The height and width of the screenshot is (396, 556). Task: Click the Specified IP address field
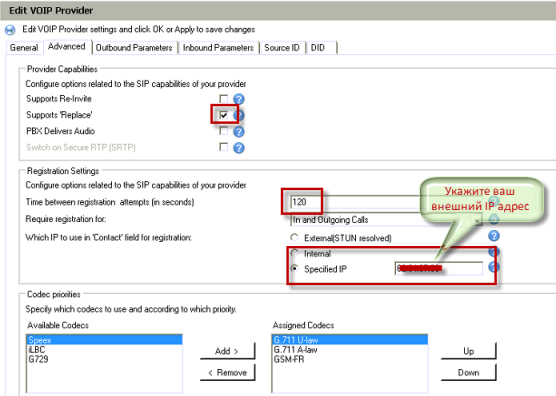(x=439, y=268)
